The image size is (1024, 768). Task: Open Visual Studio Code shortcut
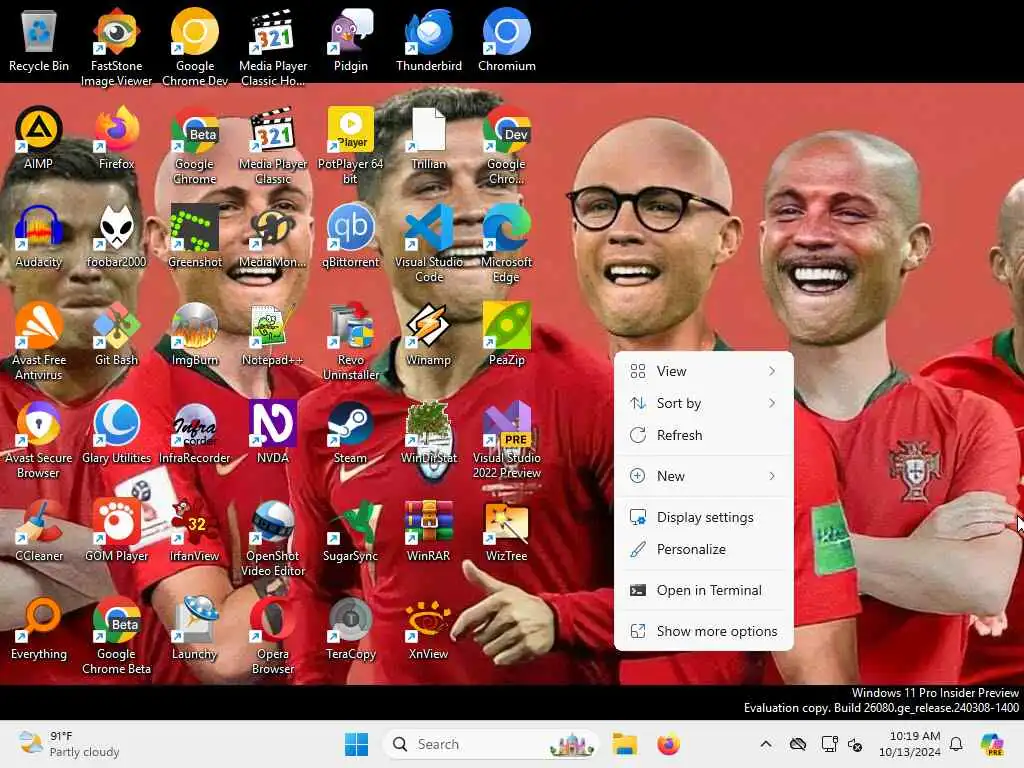(428, 243)
